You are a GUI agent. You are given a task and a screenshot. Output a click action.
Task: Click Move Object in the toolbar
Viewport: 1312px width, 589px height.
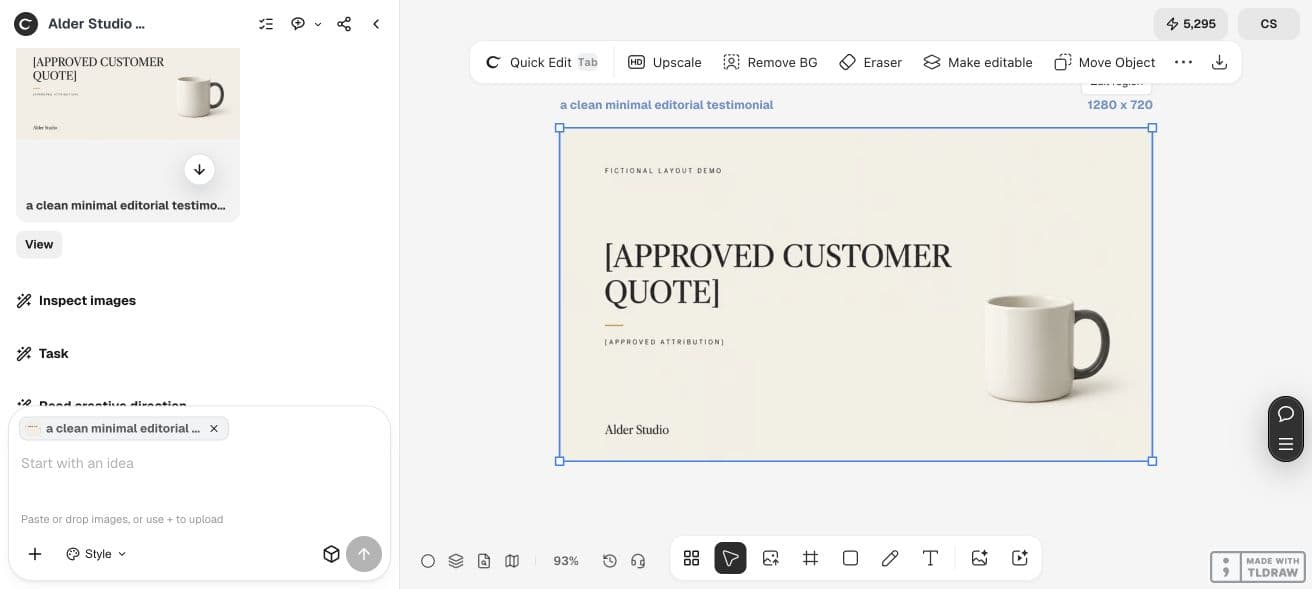[x=1105, y=62]
